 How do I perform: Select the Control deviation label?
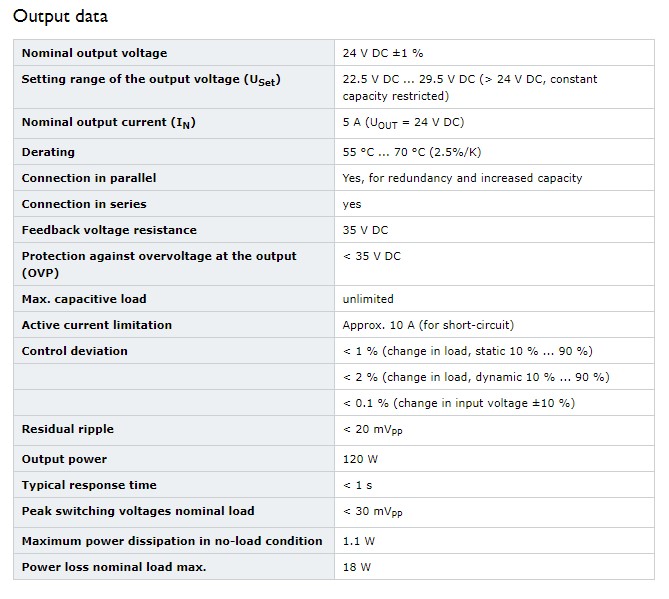(75, 351)
